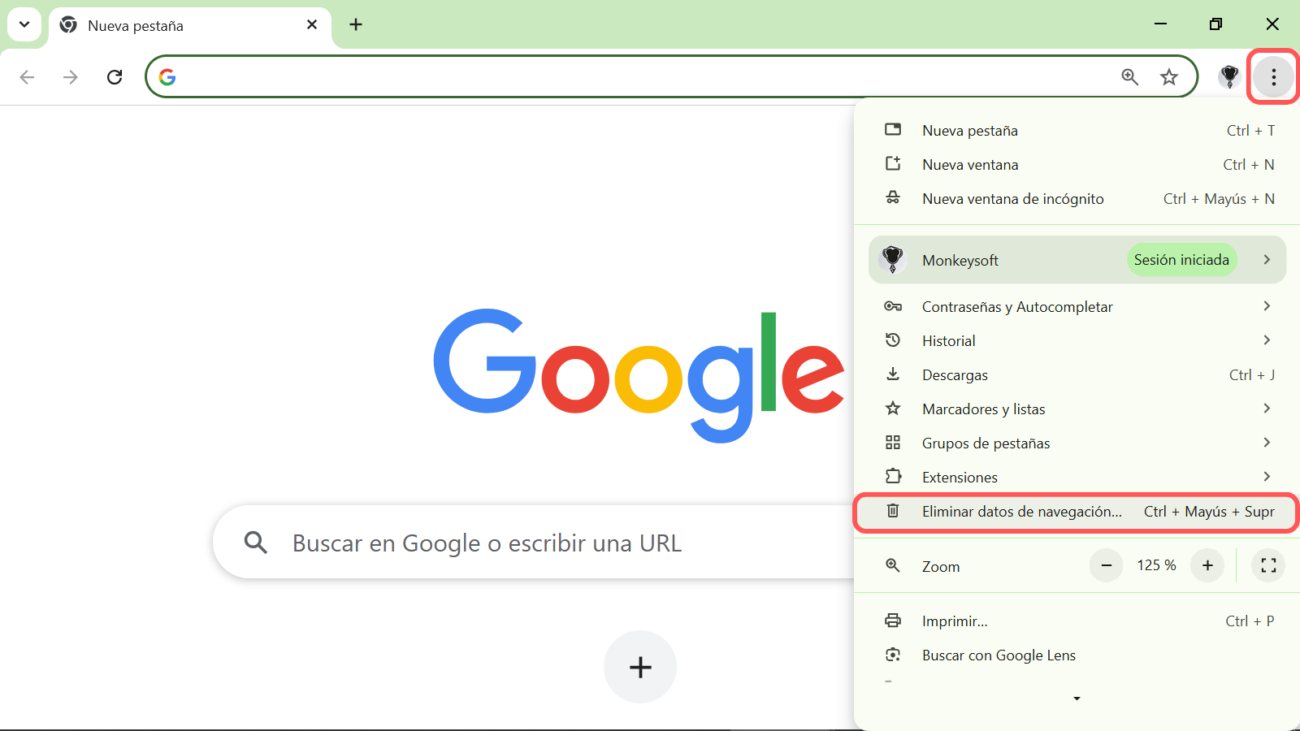Close the Nueva pestaña tab
This screenshot has width=1300, height=731.
click(312, 25)
